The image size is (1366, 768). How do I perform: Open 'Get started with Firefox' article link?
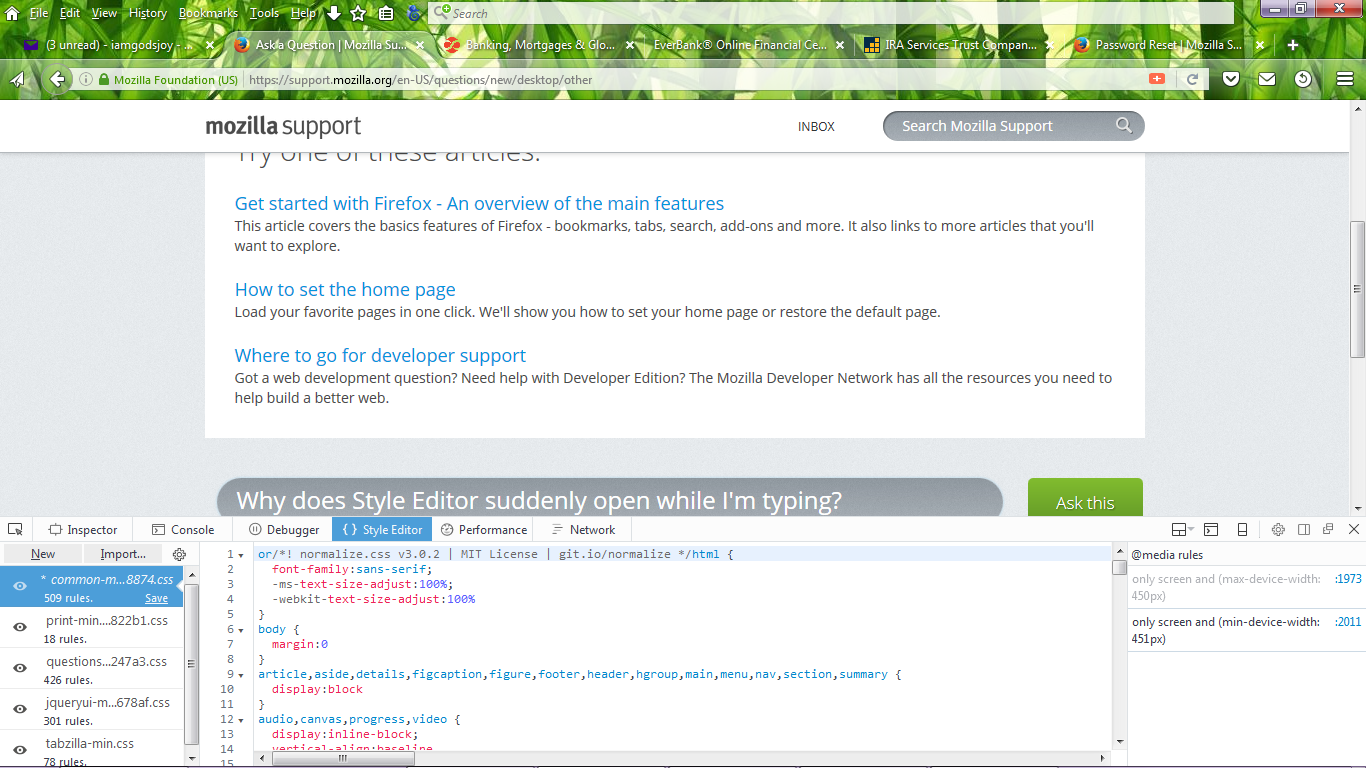pos(479,204)
